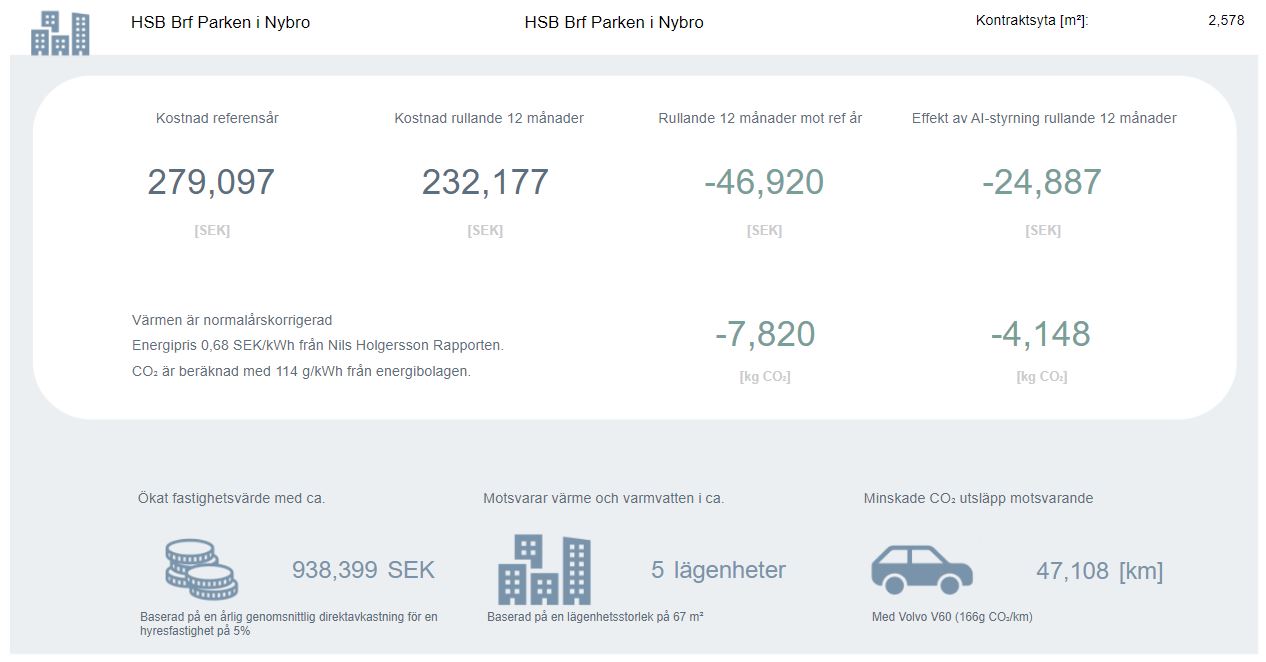Click the car icon for CO₂ emissions

tap(921, 569)
